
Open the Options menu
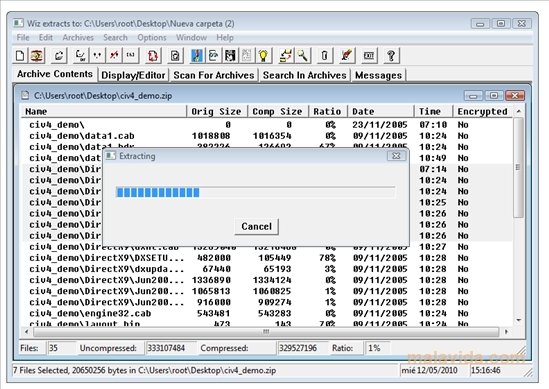pos(152,37)
